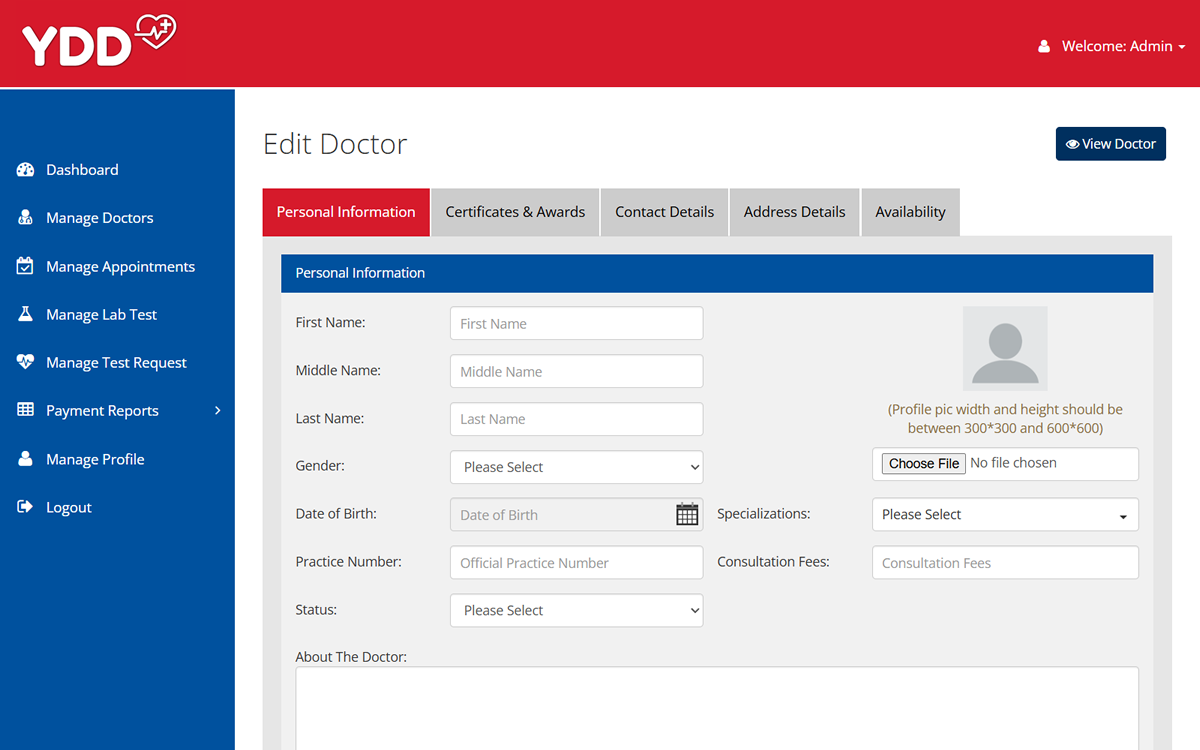Focus the First Name input field
1200x750 pixels.
tap(577, 323)
